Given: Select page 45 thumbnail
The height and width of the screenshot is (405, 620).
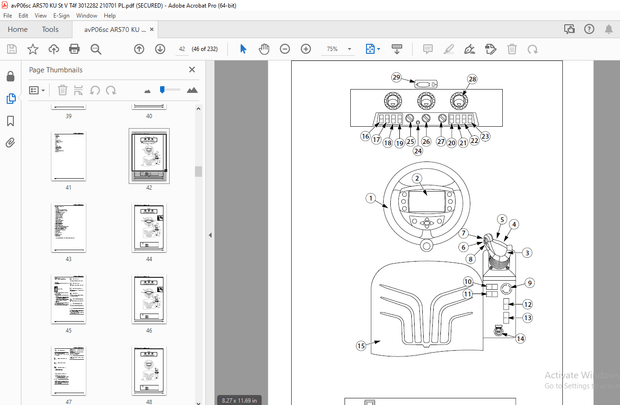Looking at the screenshot, I should [68, 299].
